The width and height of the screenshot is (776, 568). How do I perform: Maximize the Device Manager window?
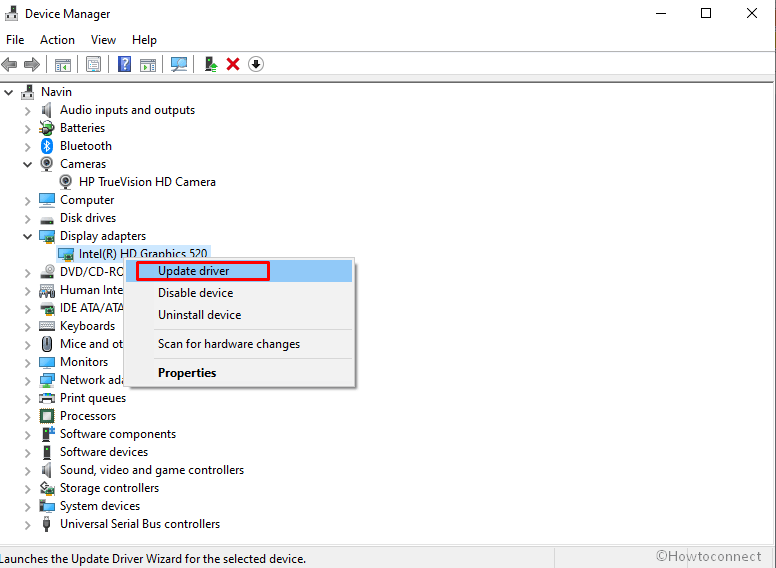point(706,13)
